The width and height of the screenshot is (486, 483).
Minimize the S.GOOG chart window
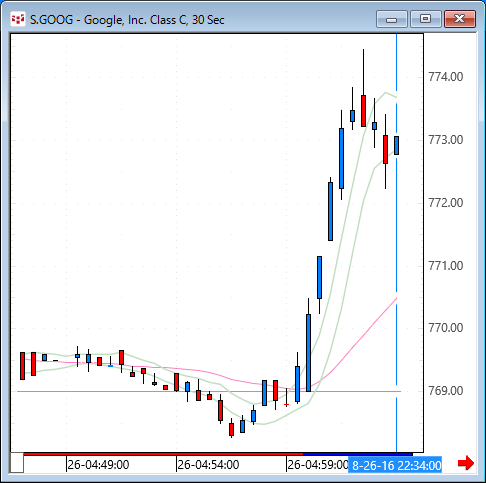tap(392, 19)
